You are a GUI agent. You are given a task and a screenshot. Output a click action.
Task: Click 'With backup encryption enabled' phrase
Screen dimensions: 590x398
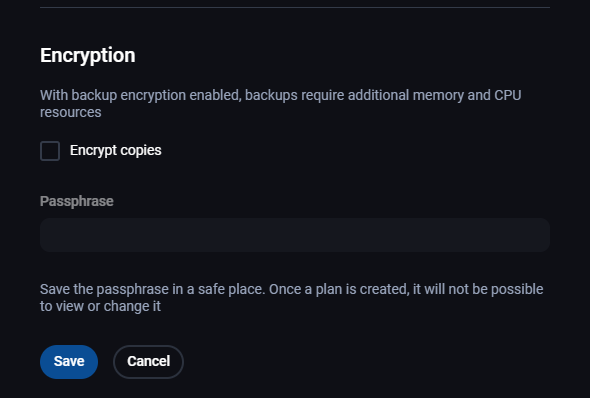click(x=141, y=95)
